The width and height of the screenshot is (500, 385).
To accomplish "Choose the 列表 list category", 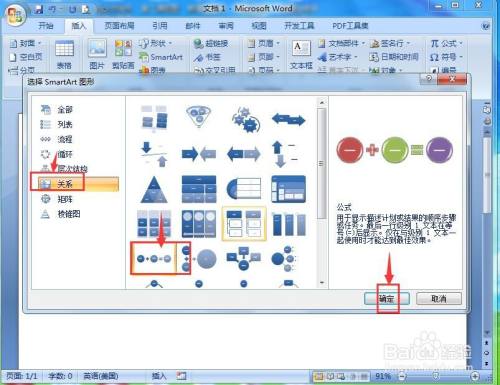I will coord(65,124).
